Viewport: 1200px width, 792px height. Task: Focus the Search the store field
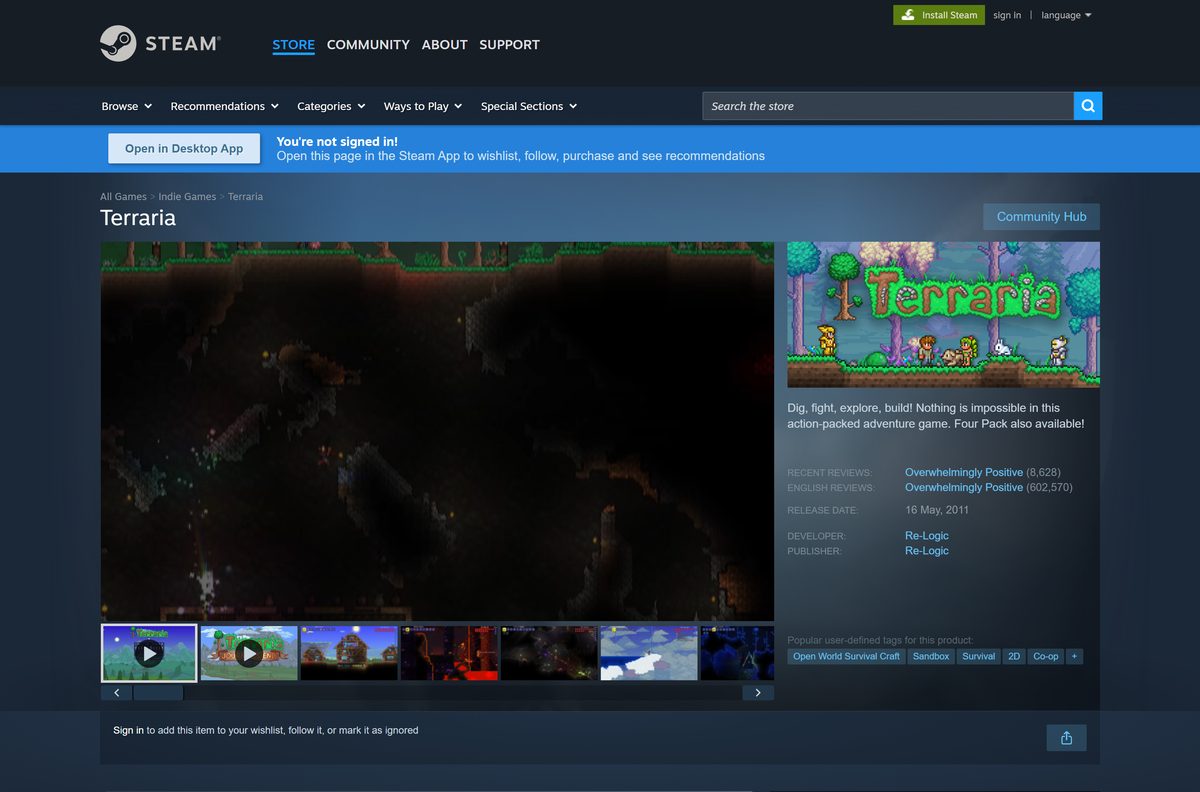pos(888,106)
